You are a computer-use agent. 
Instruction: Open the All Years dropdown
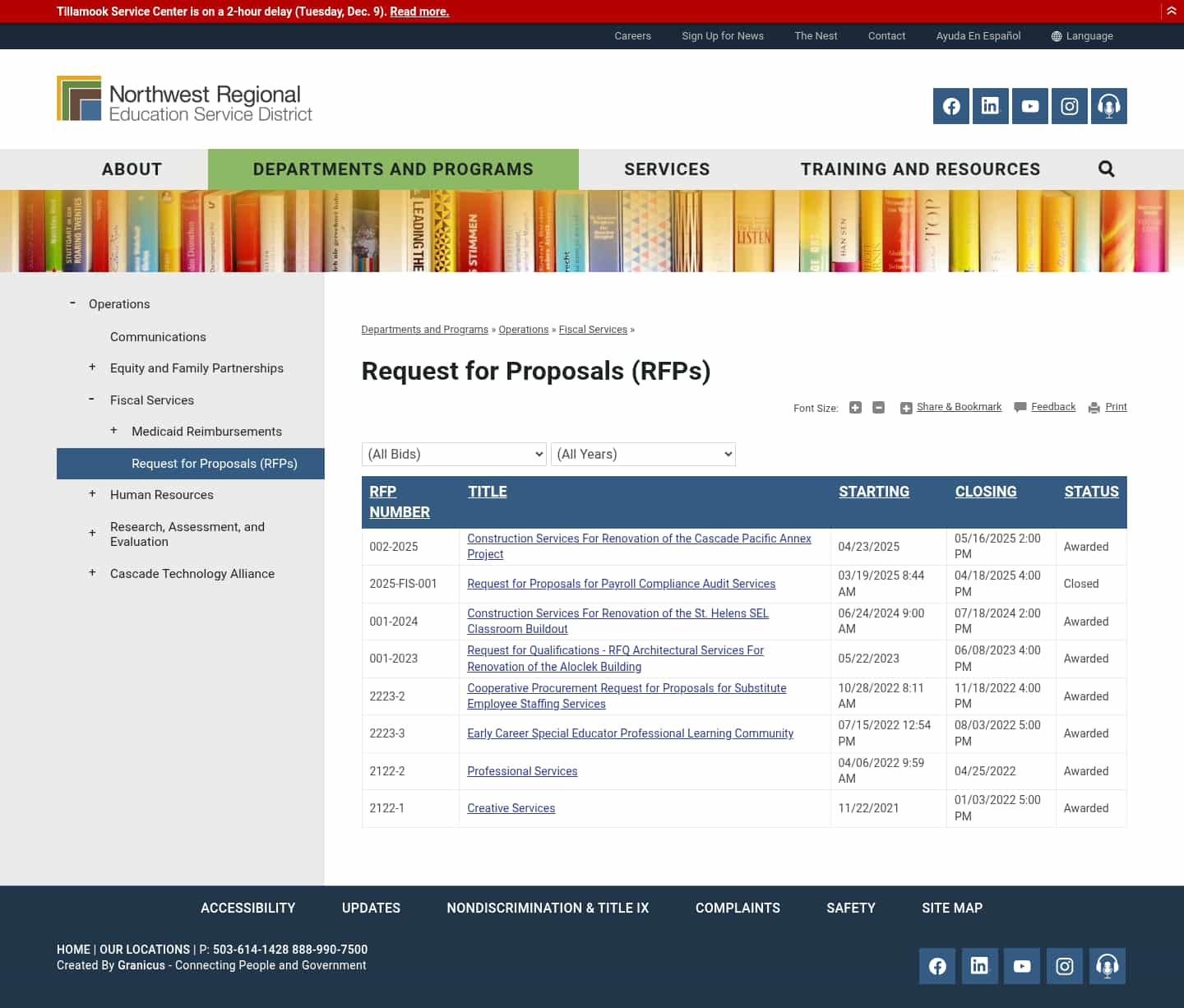tap(643, 455)
